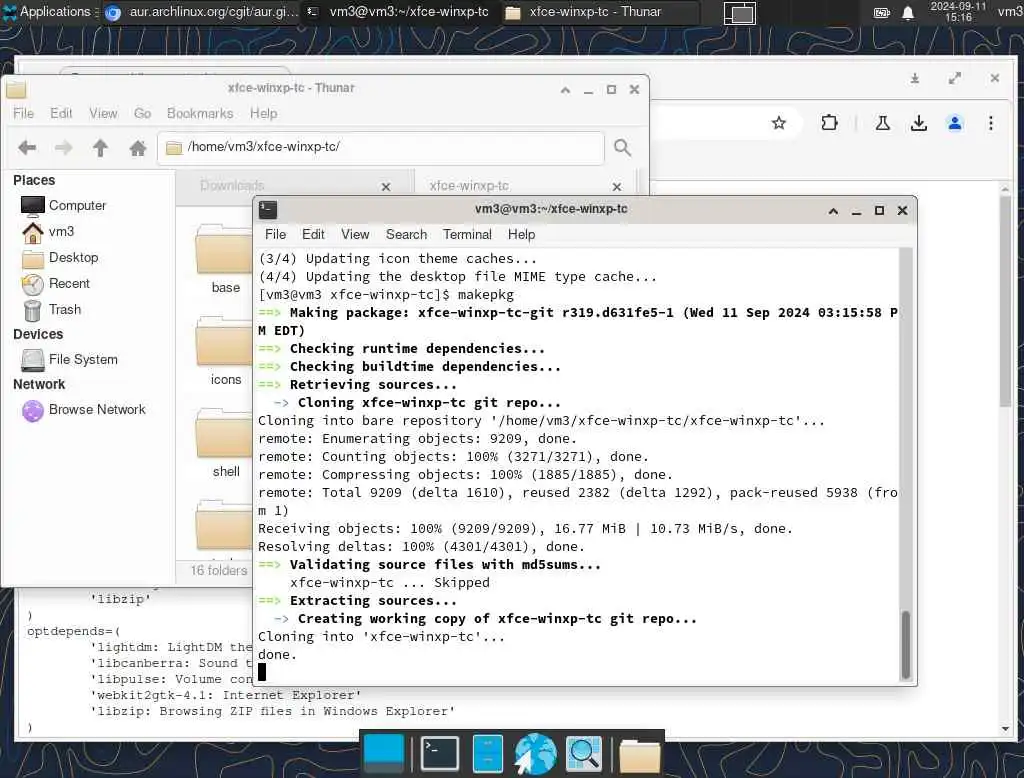Select the base folder
The image size is (1024, 778).
225,260
